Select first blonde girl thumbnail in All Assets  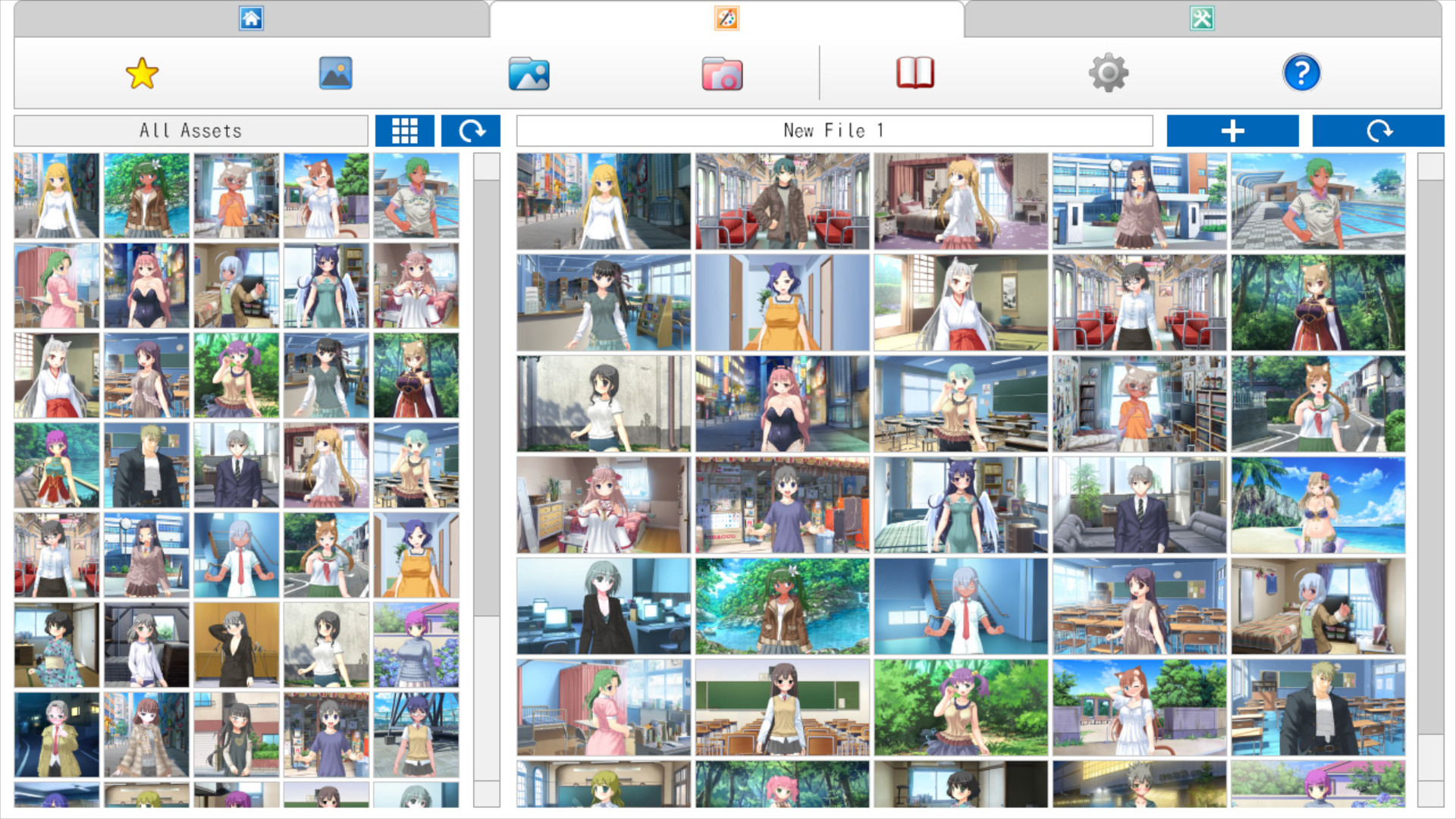pyautogui.click(x=57, y=196)
